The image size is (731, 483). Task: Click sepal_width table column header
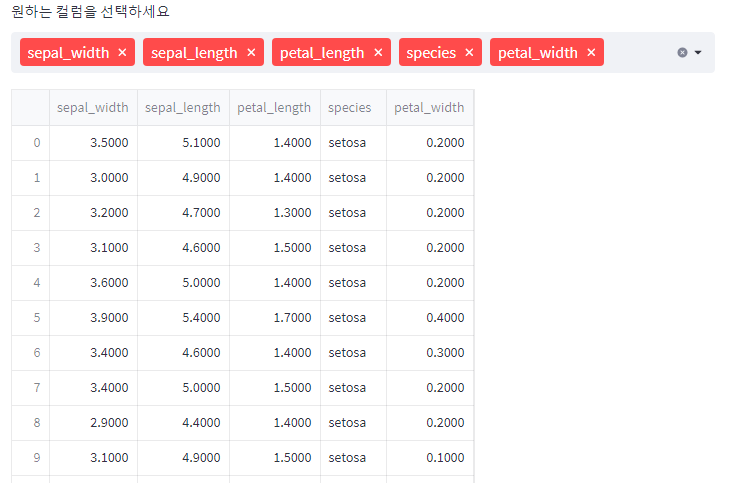(93, 108)
